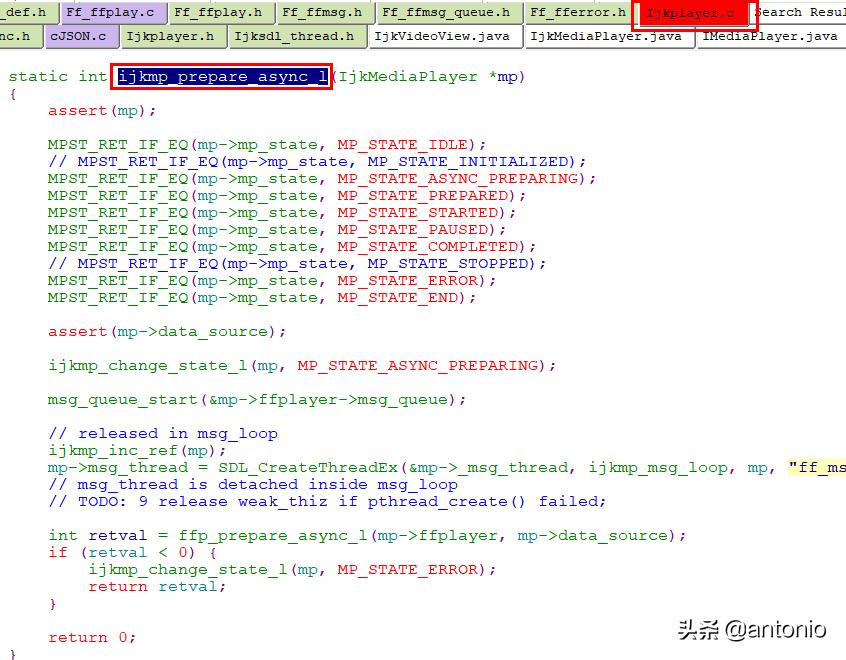Select the Ijkplayer.h header tab
846x660 pixels.
coord(172,36)
